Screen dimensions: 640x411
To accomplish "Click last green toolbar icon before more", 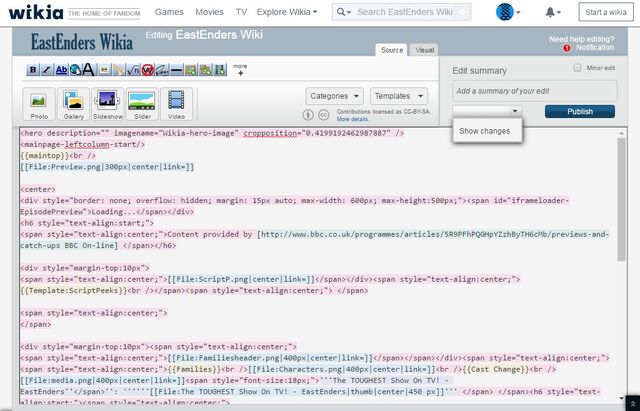I will (220, 70).
